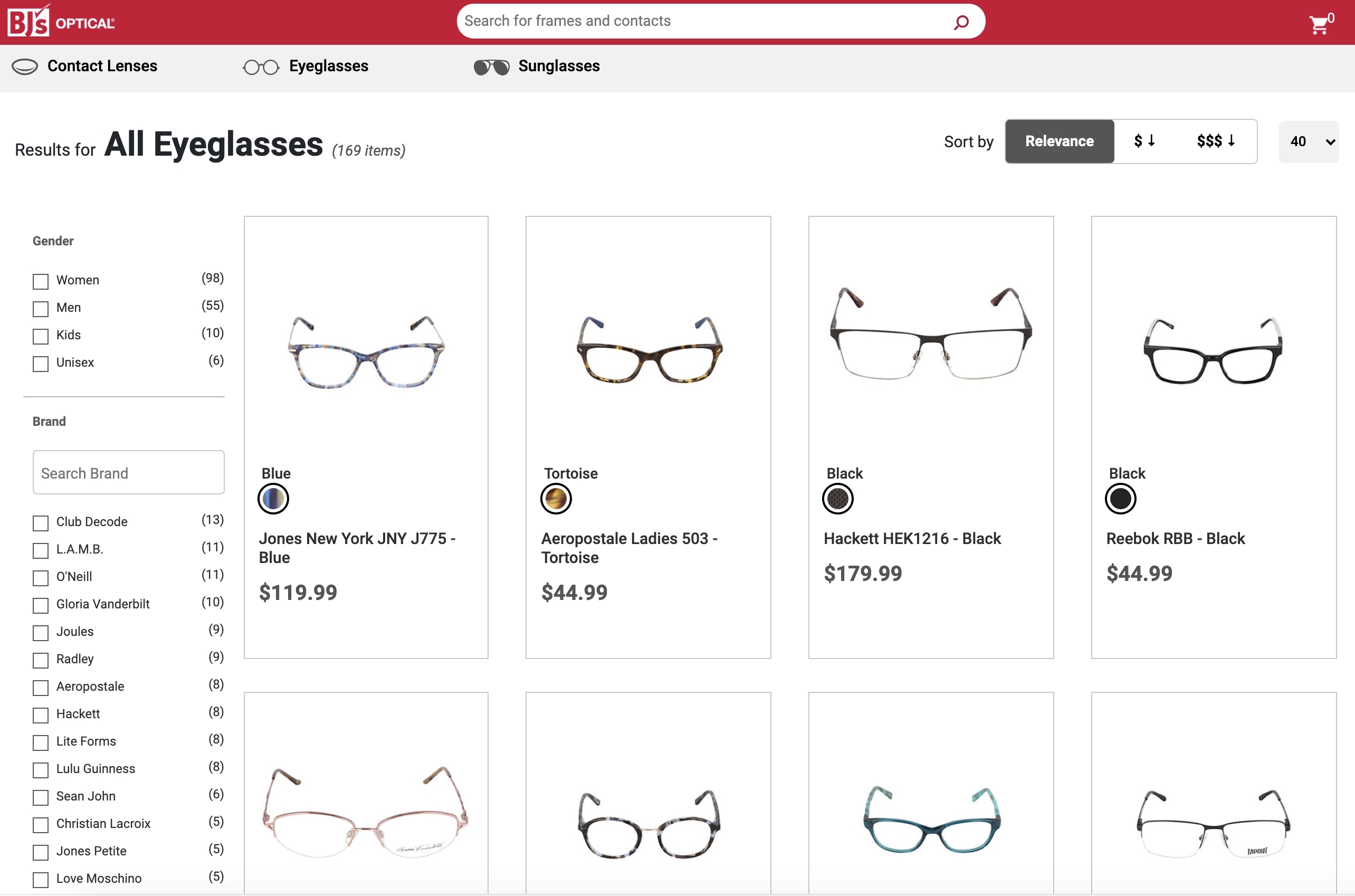Click the contact lens icon

tap(25, 67)
